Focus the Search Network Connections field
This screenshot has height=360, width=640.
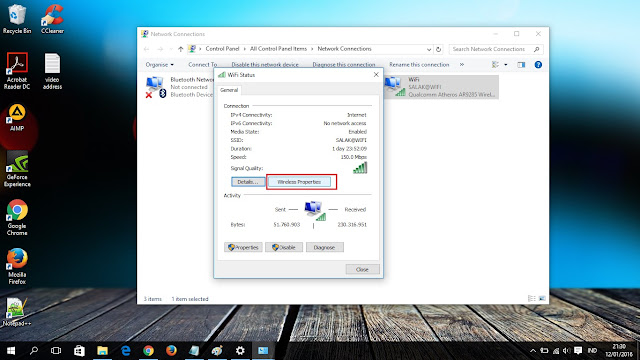click(x=496, y=49)
